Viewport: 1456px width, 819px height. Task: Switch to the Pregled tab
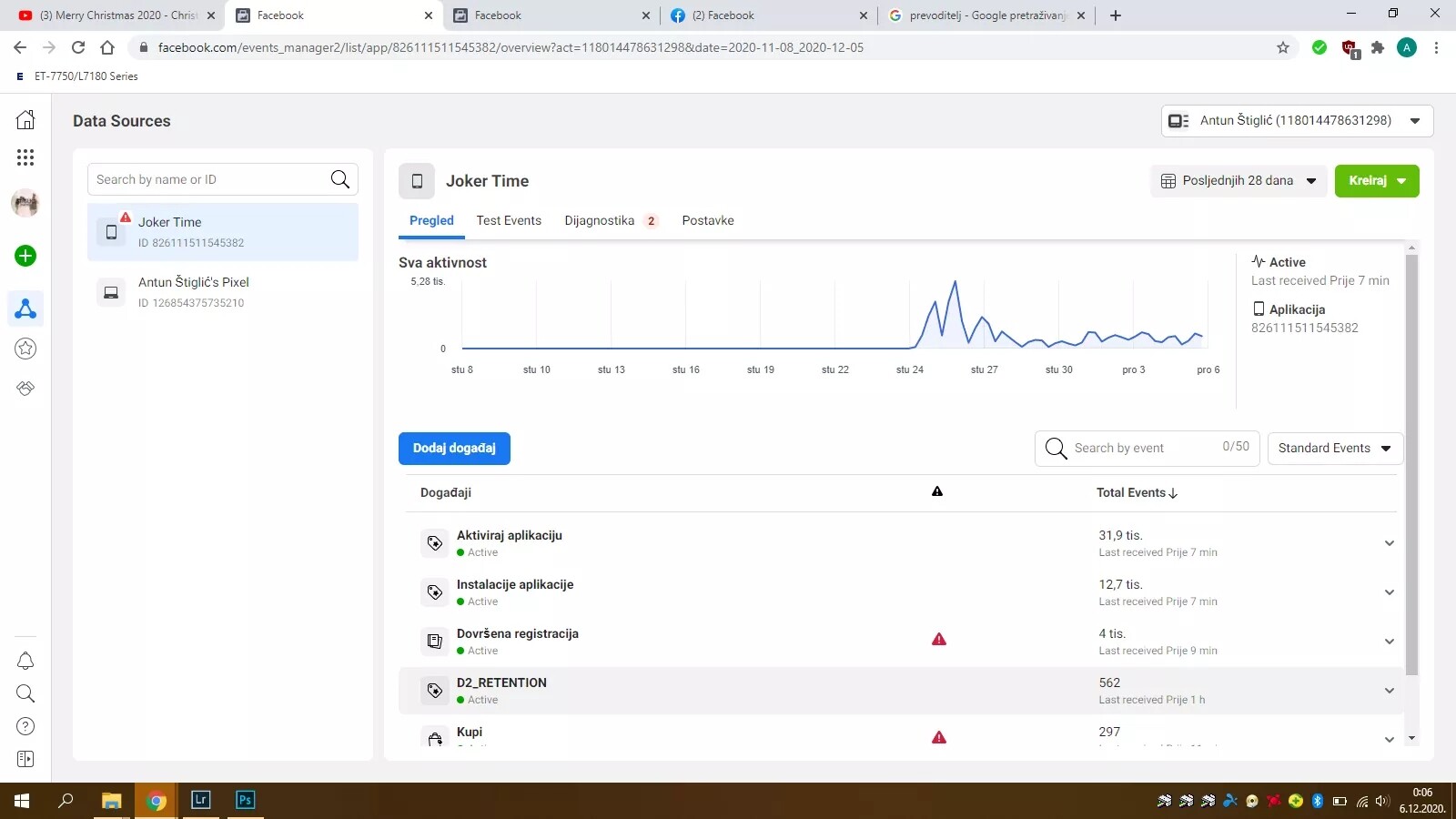(431, 220)
